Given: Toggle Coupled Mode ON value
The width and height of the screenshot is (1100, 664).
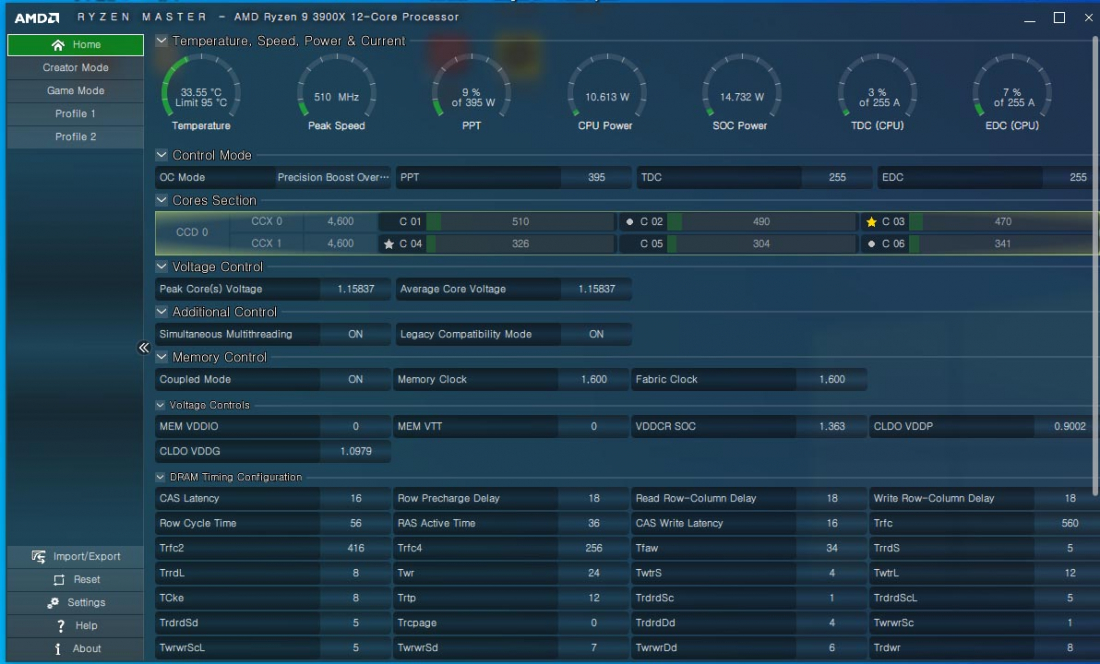Looking at the screenshot, I should (x=355, y=379).
